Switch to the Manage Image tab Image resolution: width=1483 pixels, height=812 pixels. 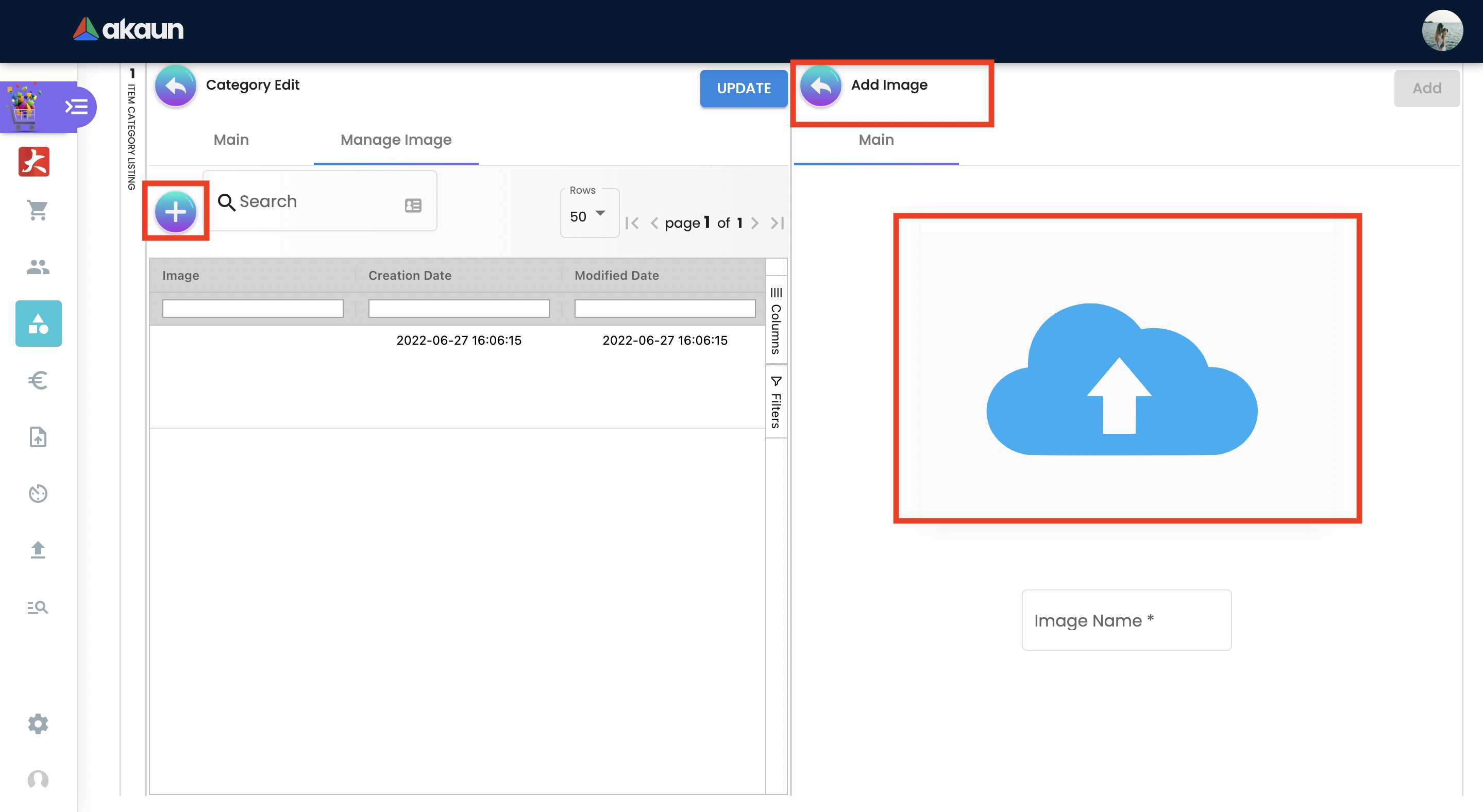(396, 140)
